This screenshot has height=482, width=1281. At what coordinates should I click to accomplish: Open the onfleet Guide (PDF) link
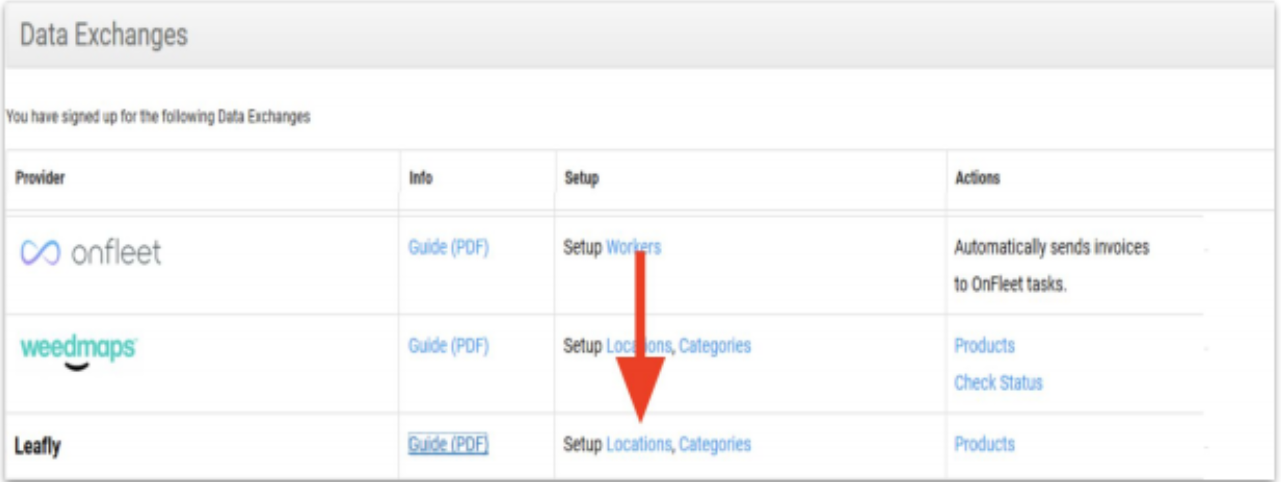coord(448,248)
